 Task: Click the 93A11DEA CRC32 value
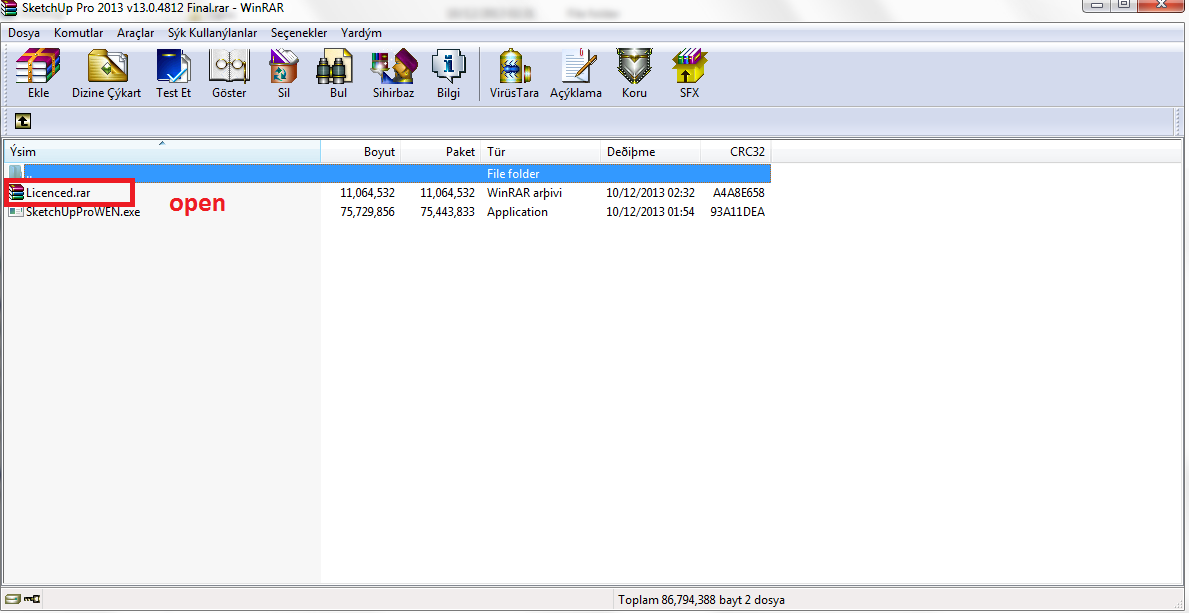pos(738,212)
